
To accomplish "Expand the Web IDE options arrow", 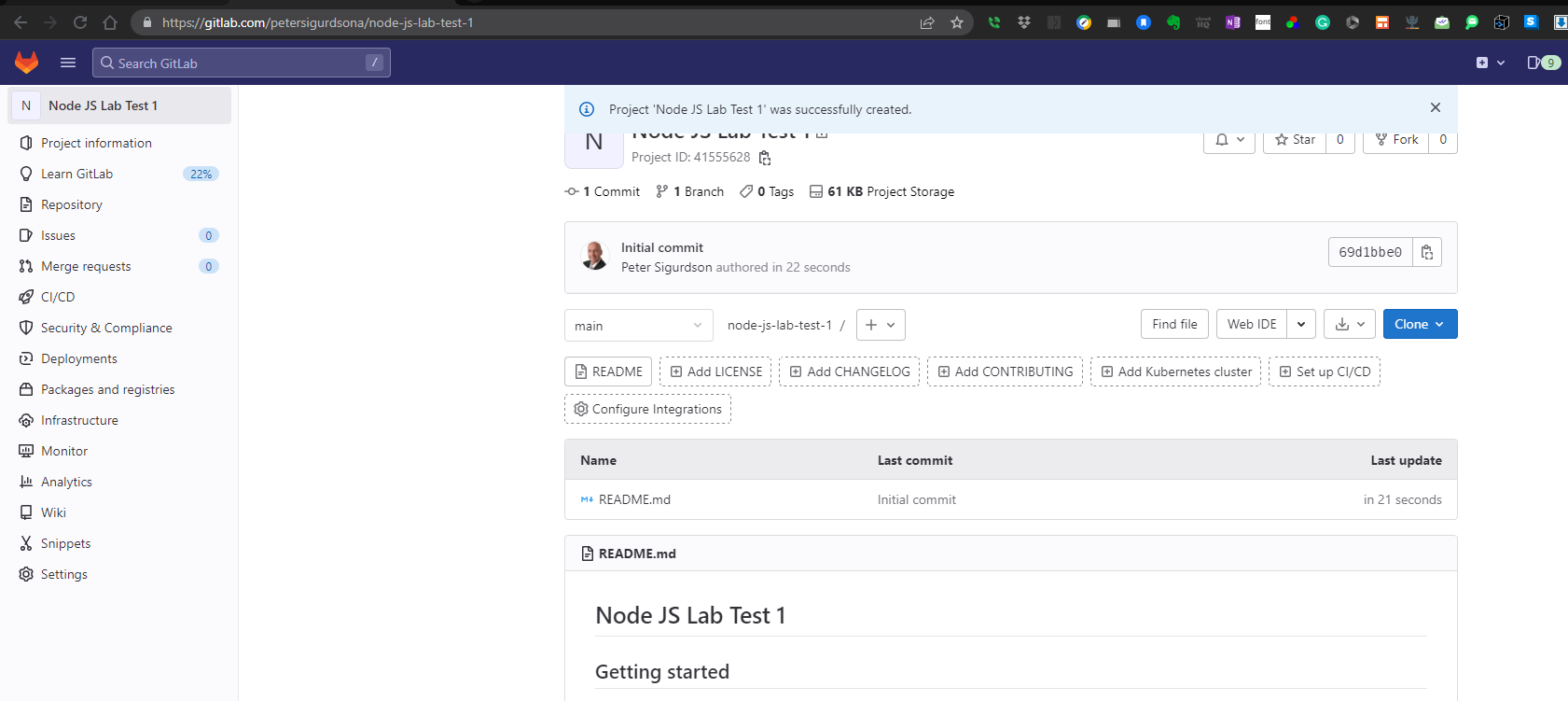I will 1301,324.
